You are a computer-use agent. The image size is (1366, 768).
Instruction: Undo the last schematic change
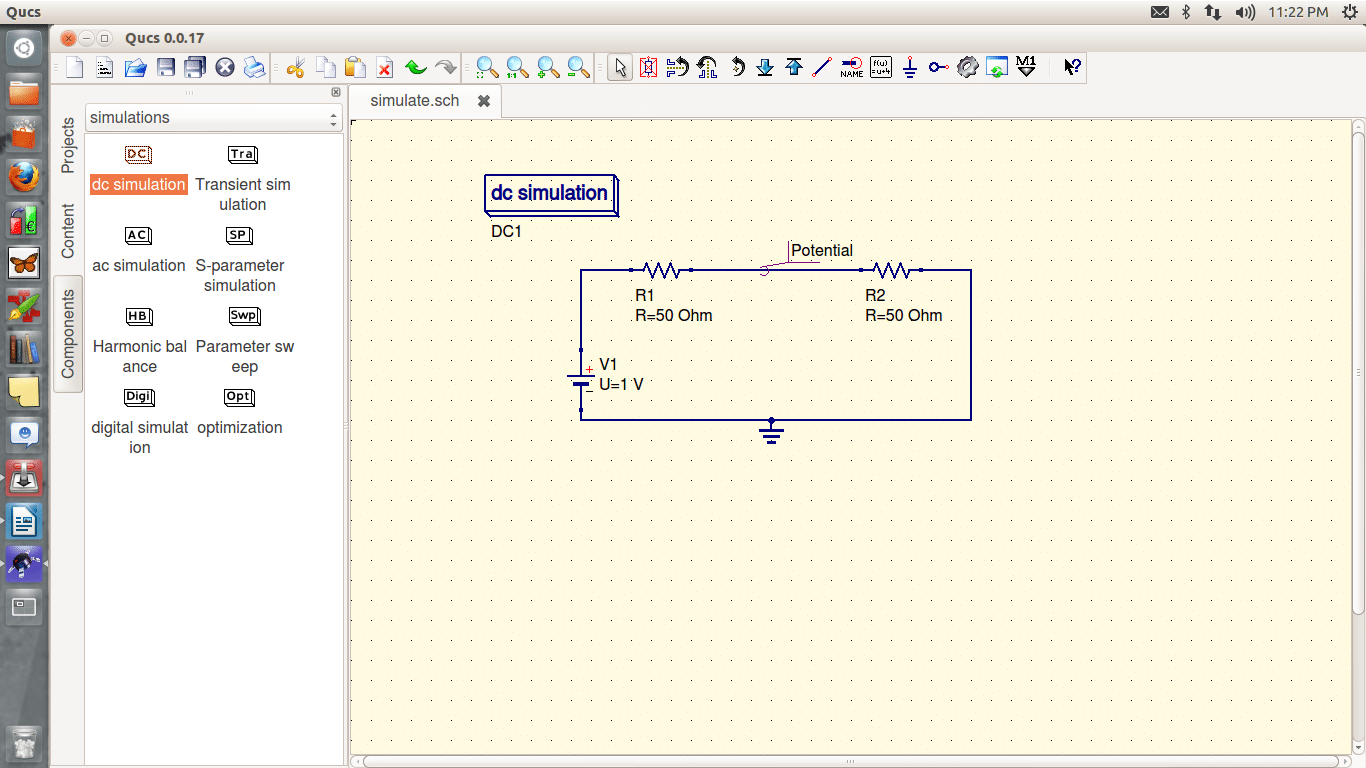[x=414, y=67]
